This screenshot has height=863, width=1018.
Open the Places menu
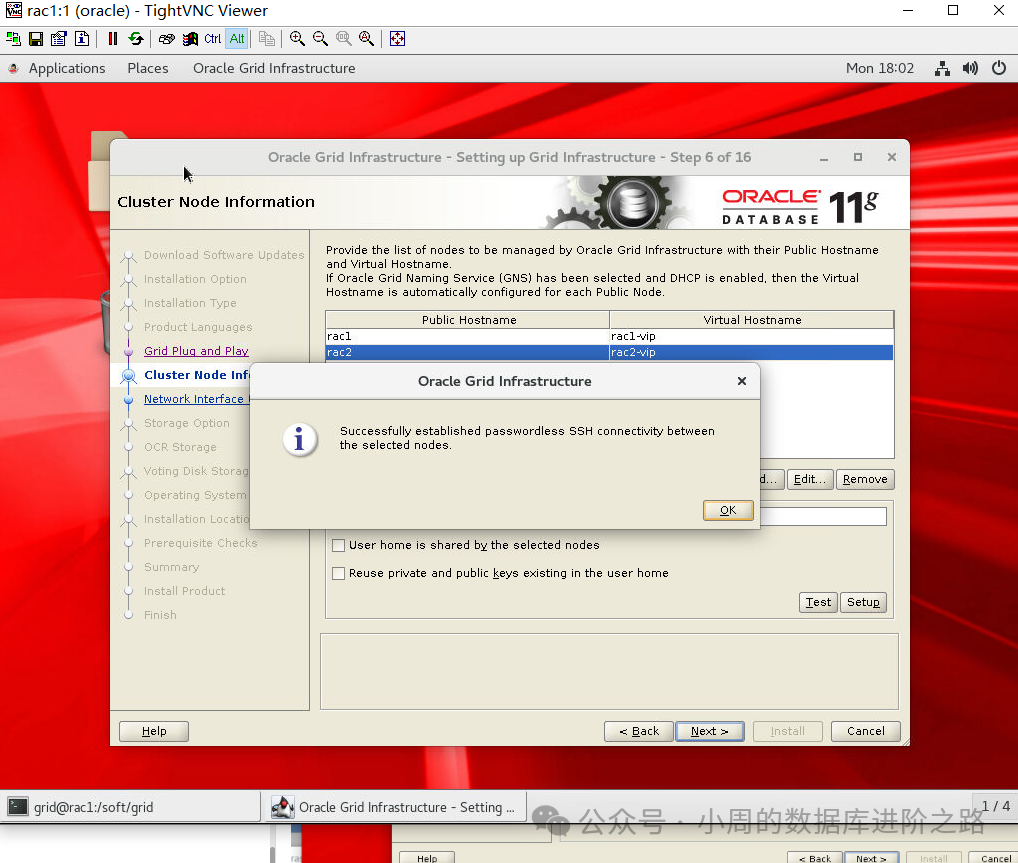(x=147, y=68)
